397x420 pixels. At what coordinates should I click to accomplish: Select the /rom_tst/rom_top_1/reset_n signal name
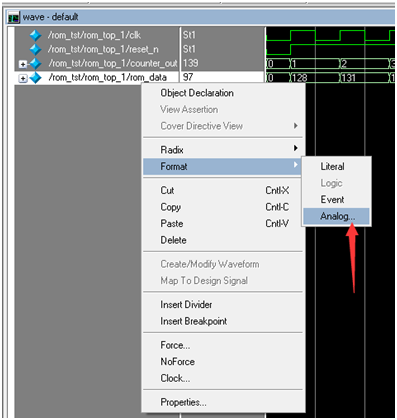click(103, 49)
